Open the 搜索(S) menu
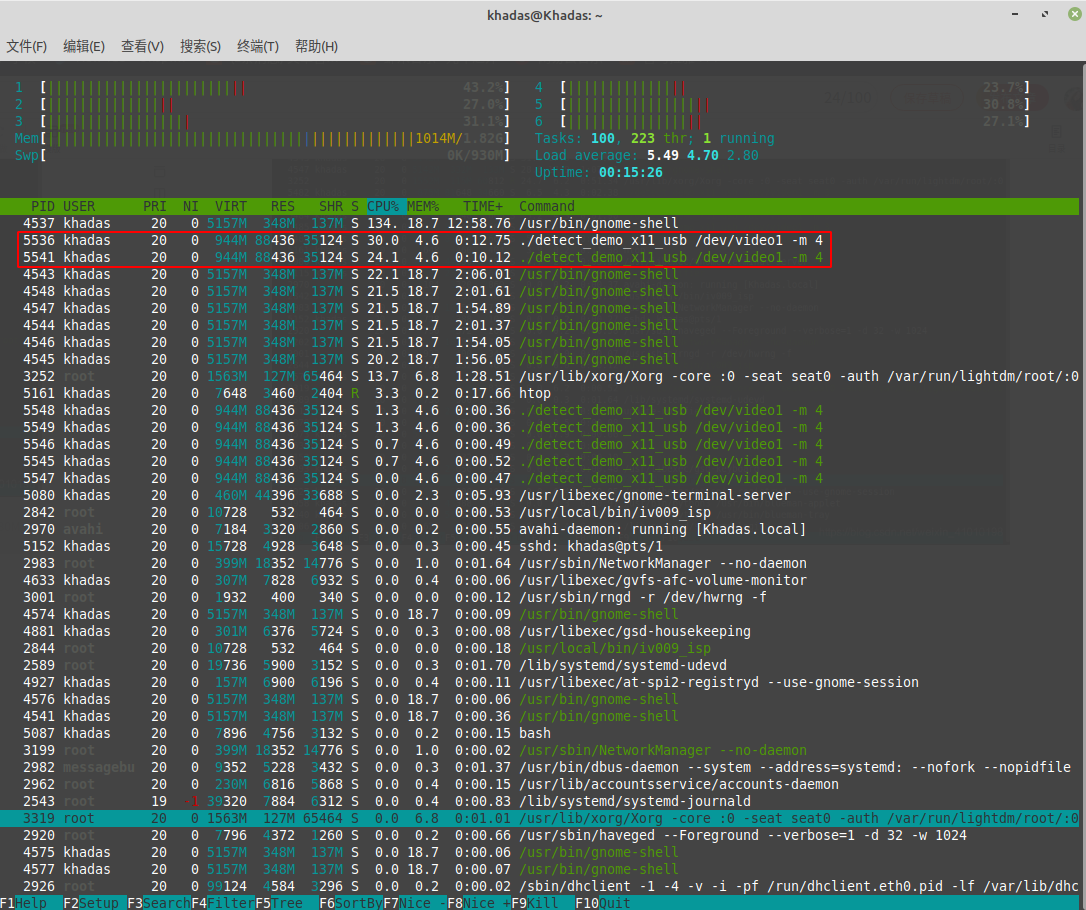 [200, 46]
